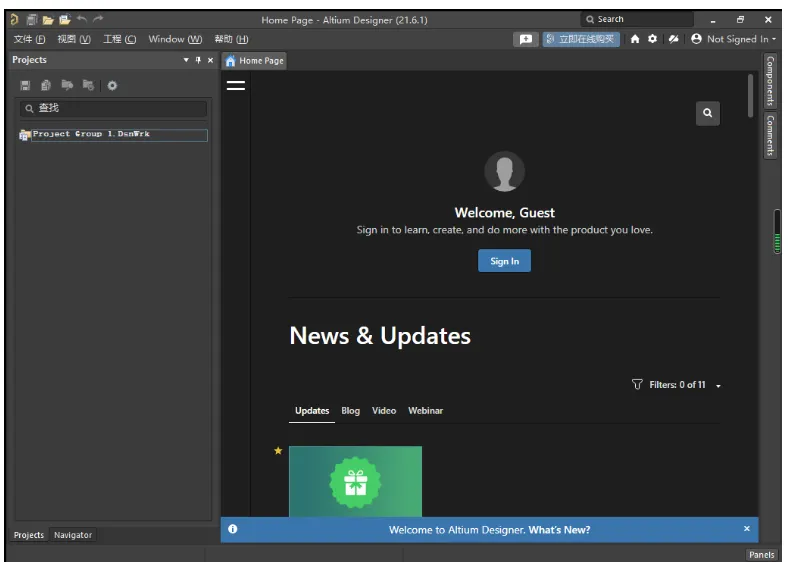Undo with the title bar arrow icon
Screen dimensions: 788x562
pos(82,19)
